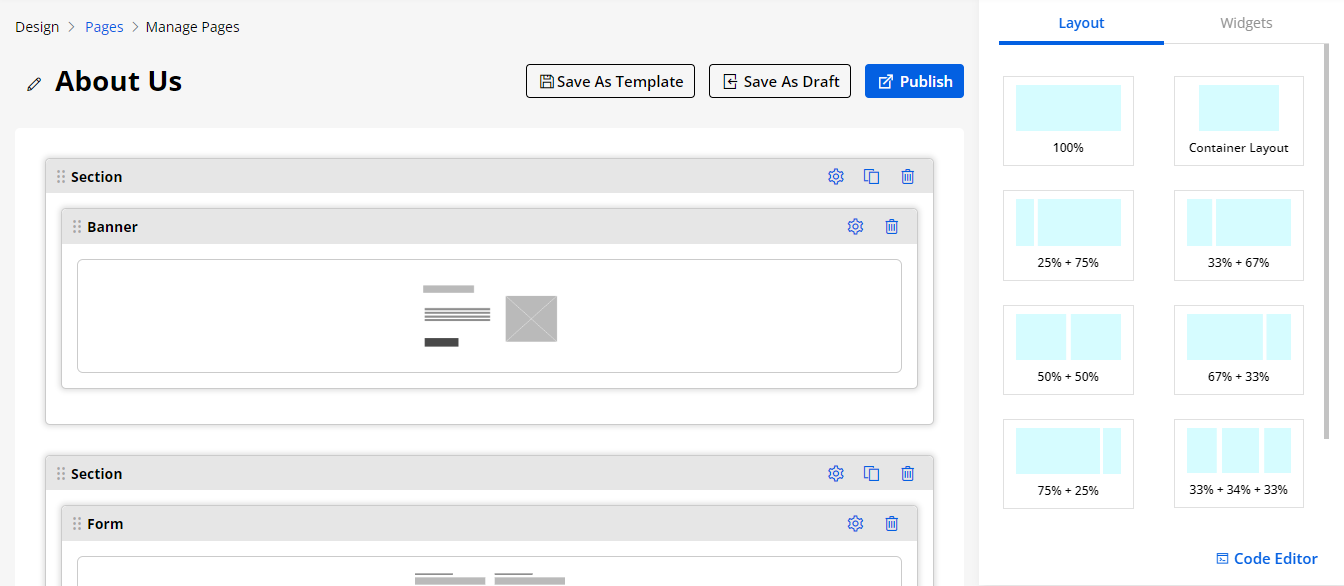The height and width of the screenshot is (586, 1344).
Task: Open Form widget settings gear
Action: click(x=855, y=524)
